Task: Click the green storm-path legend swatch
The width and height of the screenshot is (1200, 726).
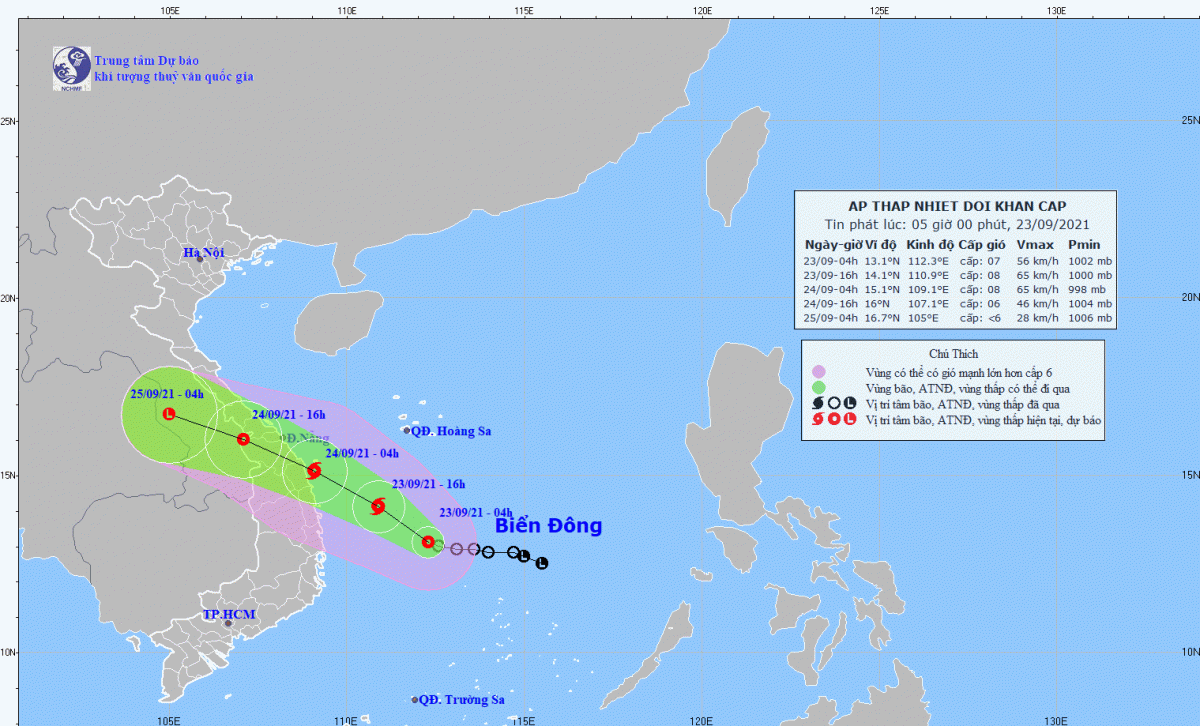Action: pyautogui.click(x=819, y=387)
